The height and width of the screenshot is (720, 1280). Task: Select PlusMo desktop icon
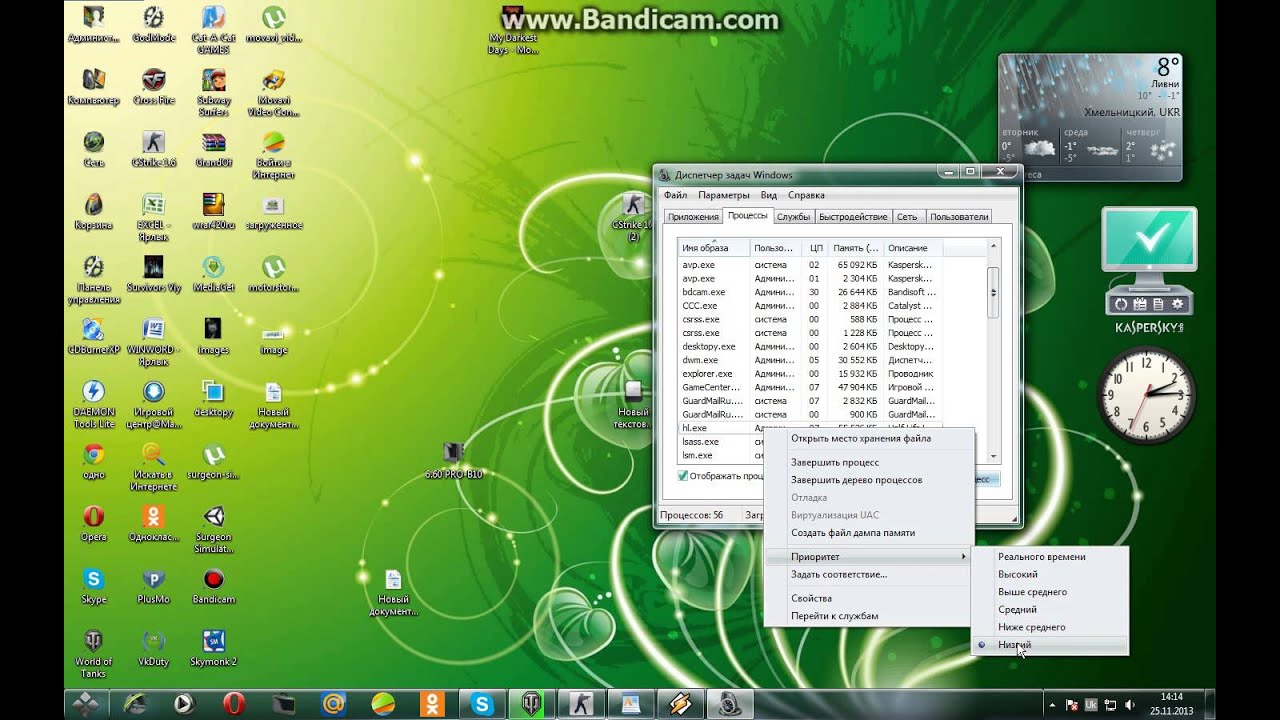click(153, 585)
